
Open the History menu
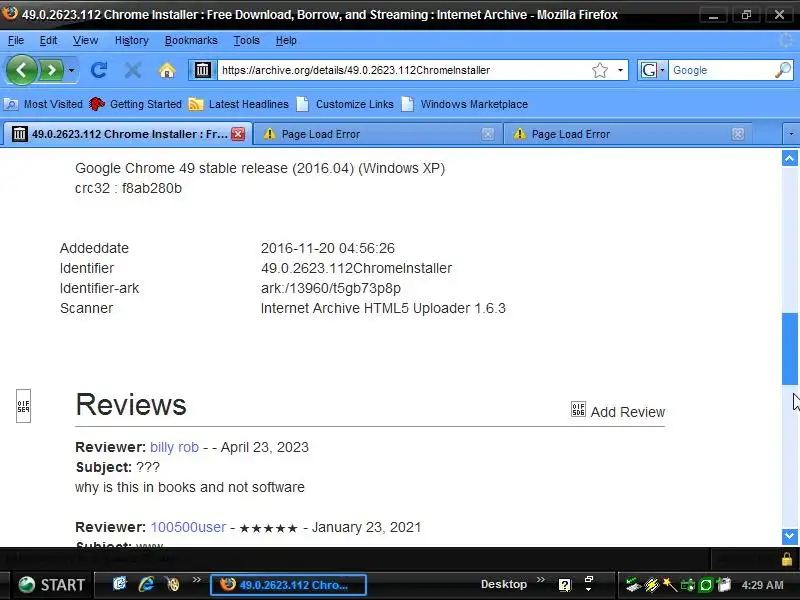[x=132, y=40]
